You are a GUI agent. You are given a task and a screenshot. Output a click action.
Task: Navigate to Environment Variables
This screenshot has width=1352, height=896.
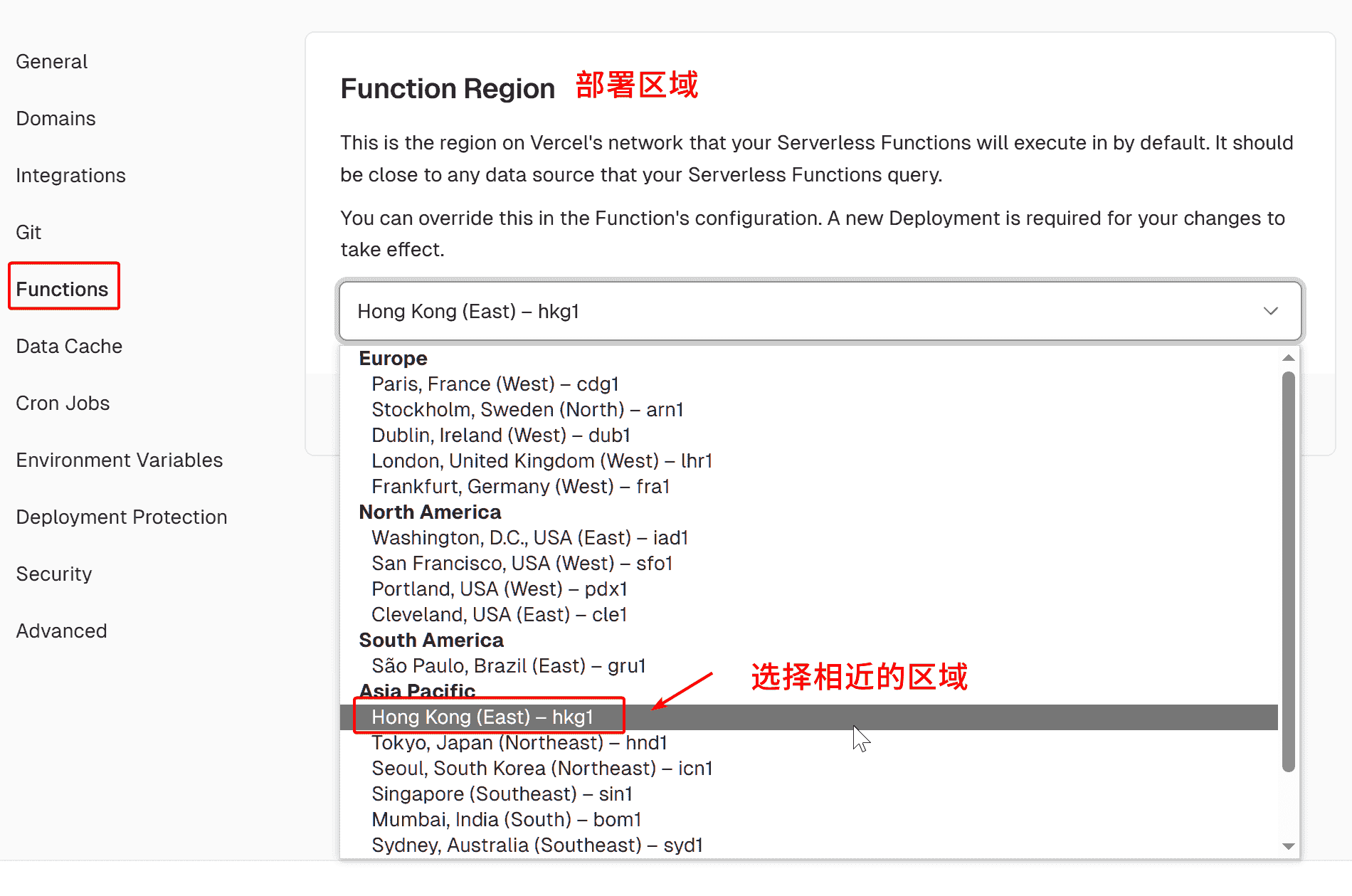click(x=120, y=460)
